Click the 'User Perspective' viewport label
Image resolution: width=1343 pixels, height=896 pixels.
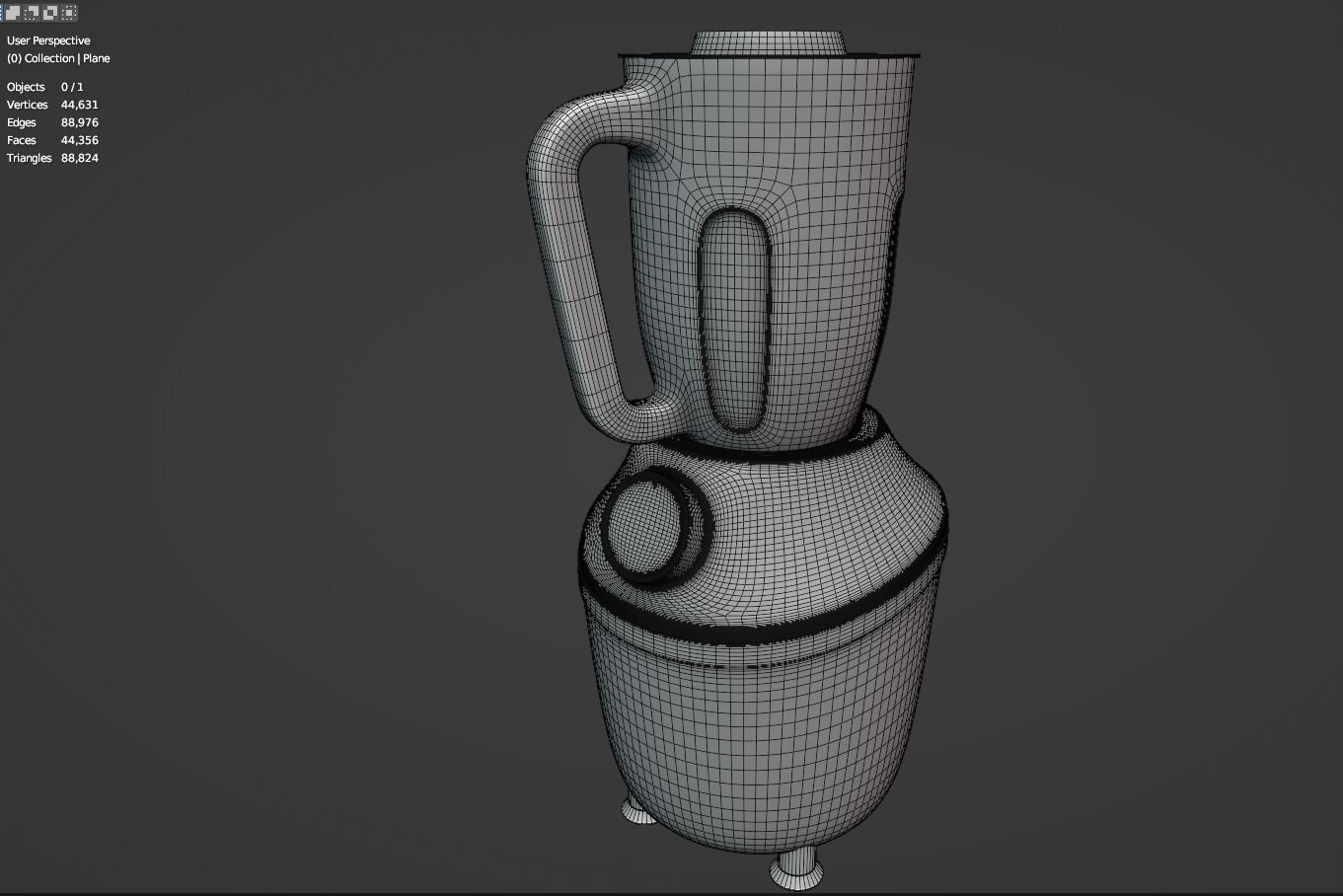tap(48, 40)
